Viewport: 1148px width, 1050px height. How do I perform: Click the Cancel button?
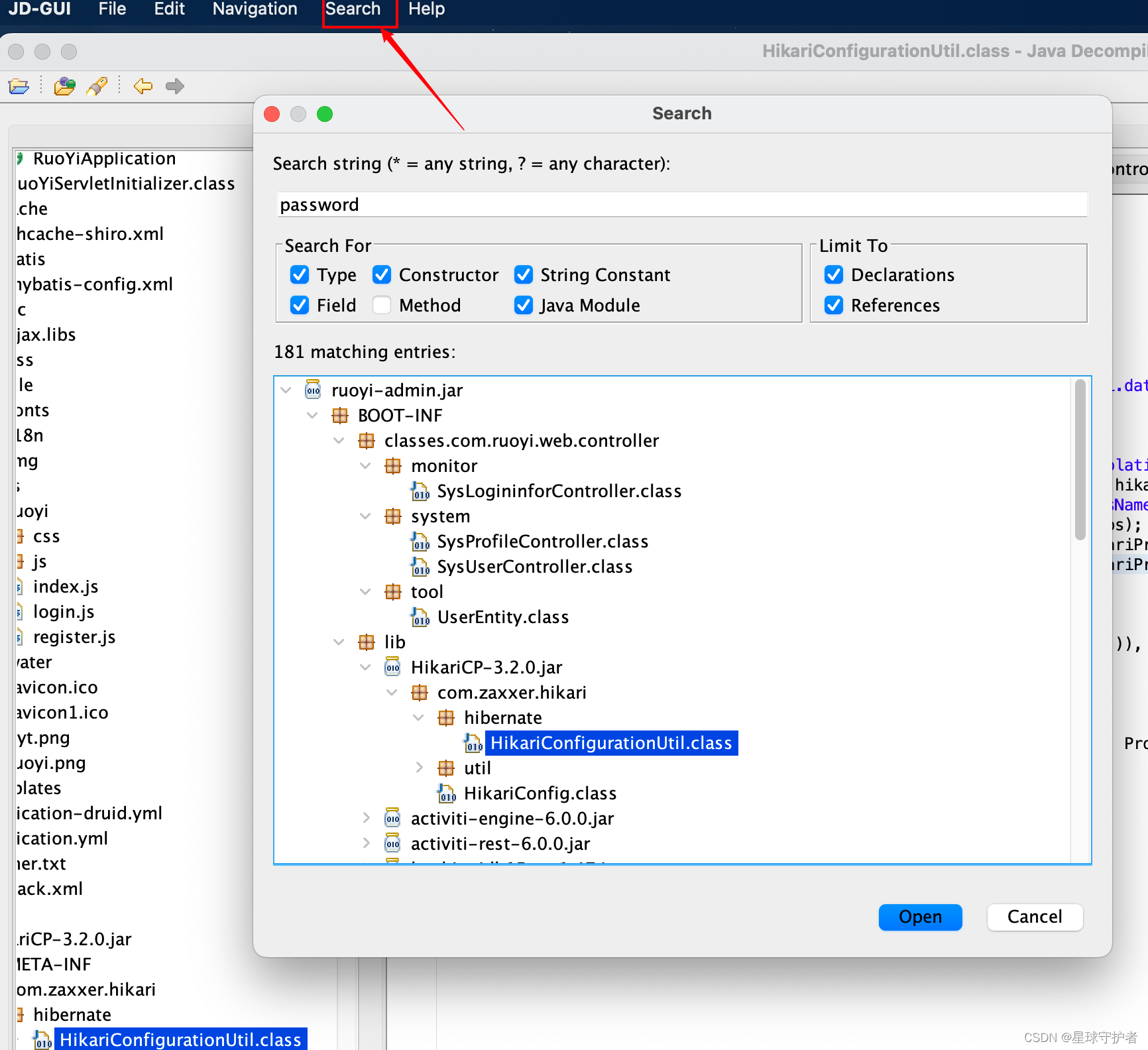(1035, 917)
